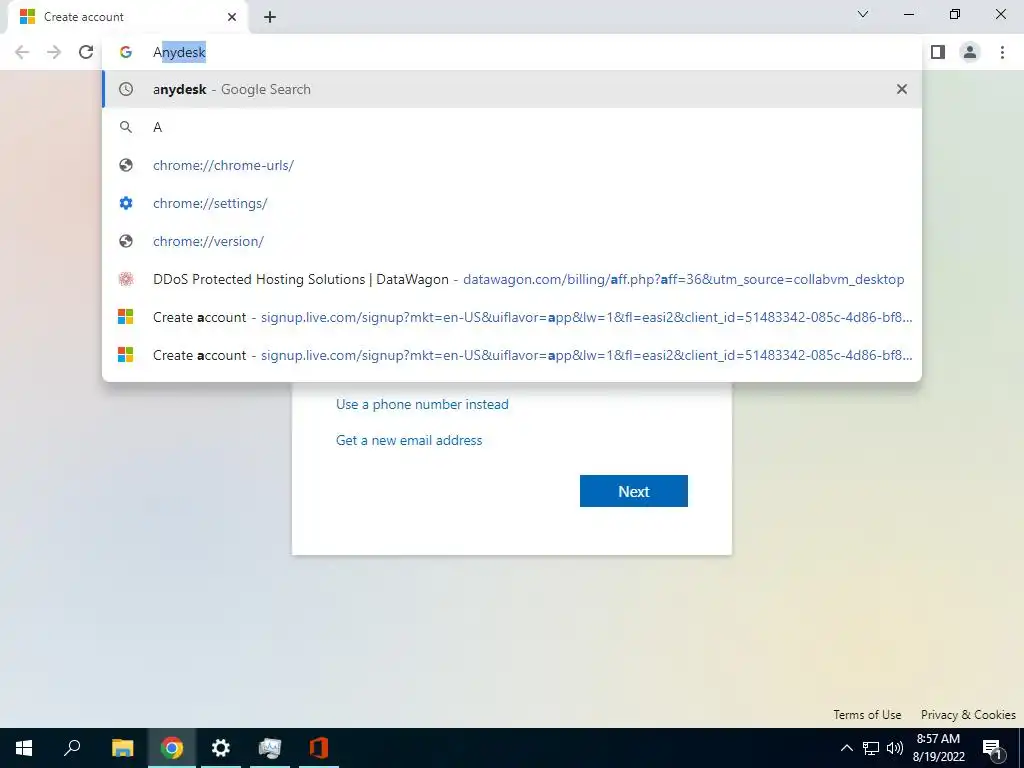Click the globe icon beside chrome://chrome-urls/
This screenshot has height=768, width=1024.
(126, 165)
